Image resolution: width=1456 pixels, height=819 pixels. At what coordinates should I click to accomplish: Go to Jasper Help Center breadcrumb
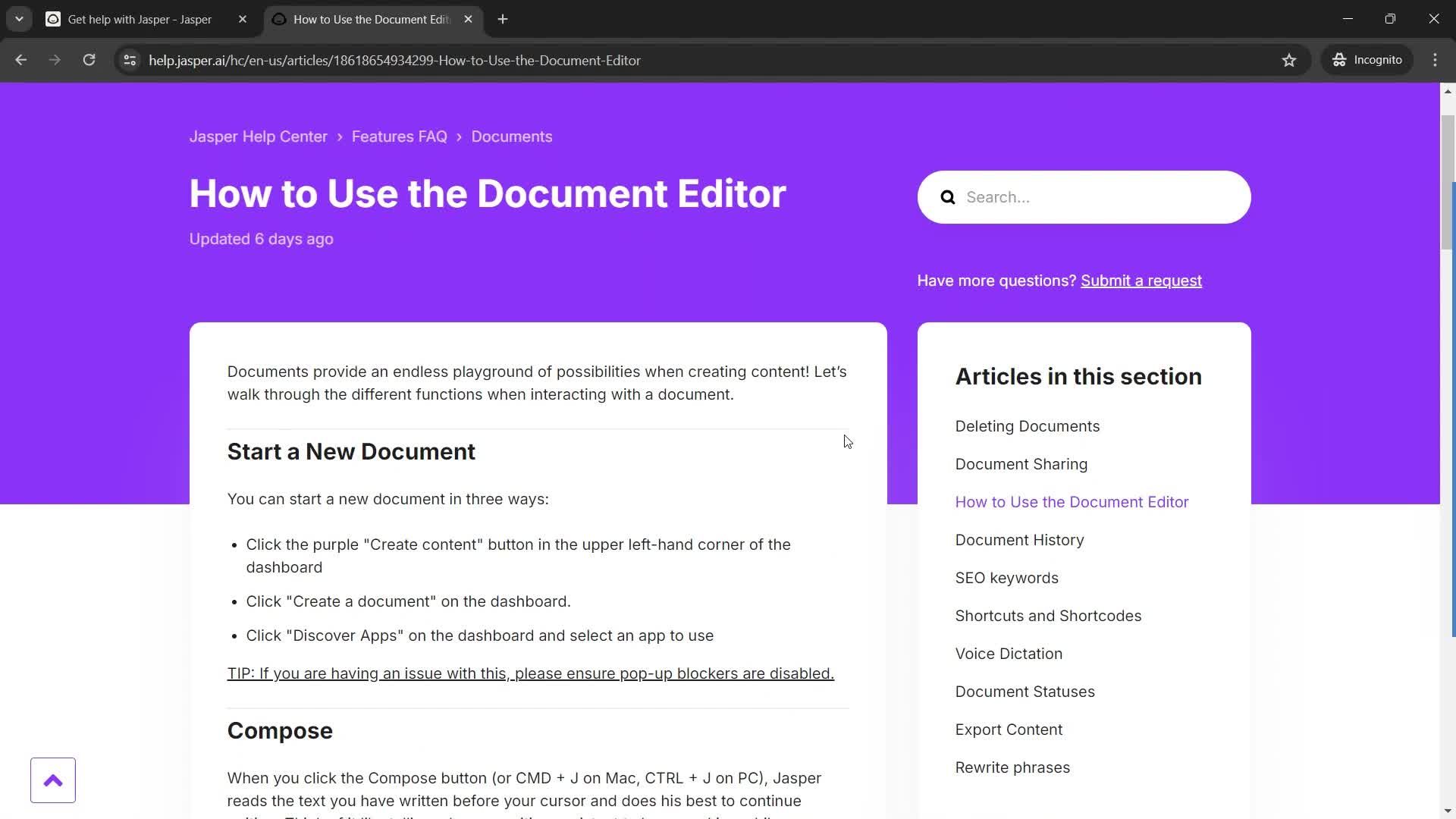[x=259, y=136]
